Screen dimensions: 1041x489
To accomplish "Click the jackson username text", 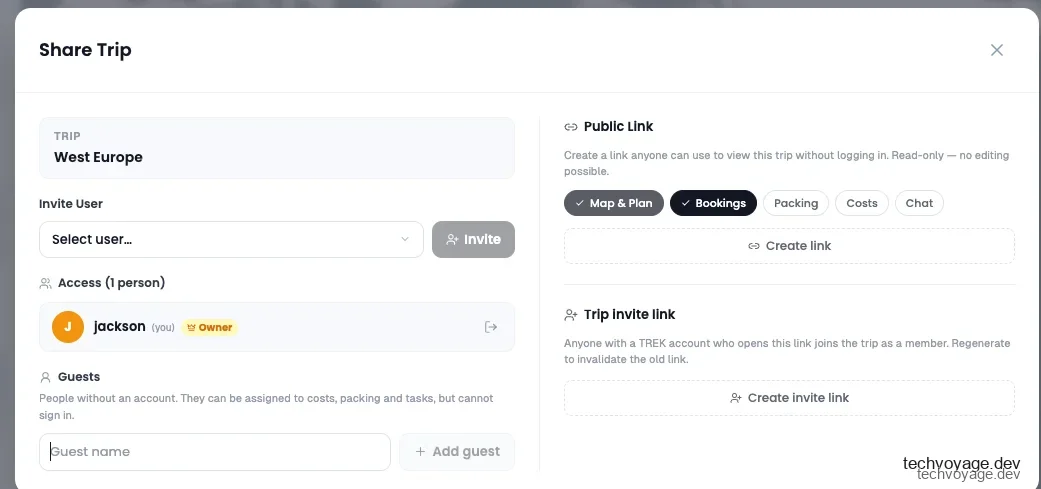I will tap(120, 326).
